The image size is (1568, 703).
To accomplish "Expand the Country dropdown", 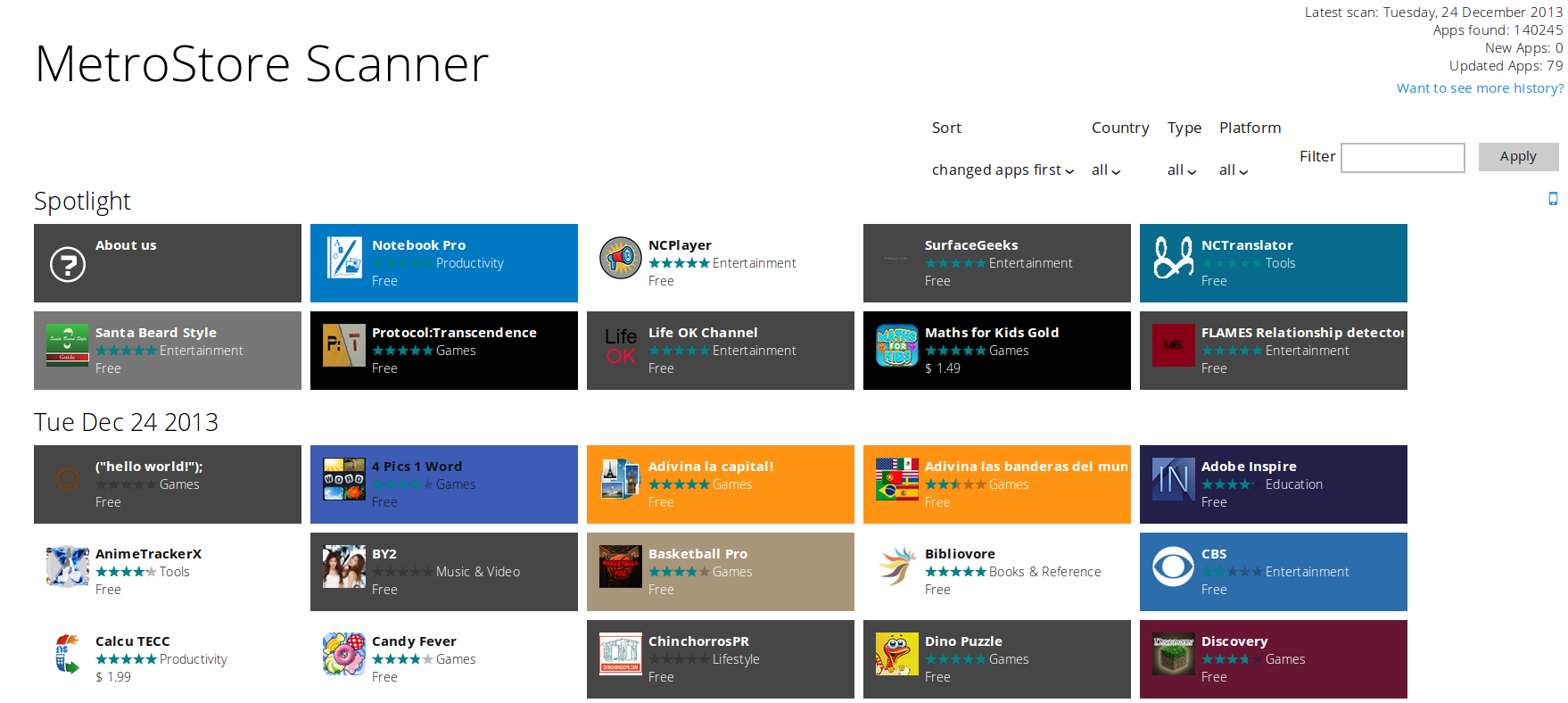I will pyautogui.click(x=1106, y=170).
